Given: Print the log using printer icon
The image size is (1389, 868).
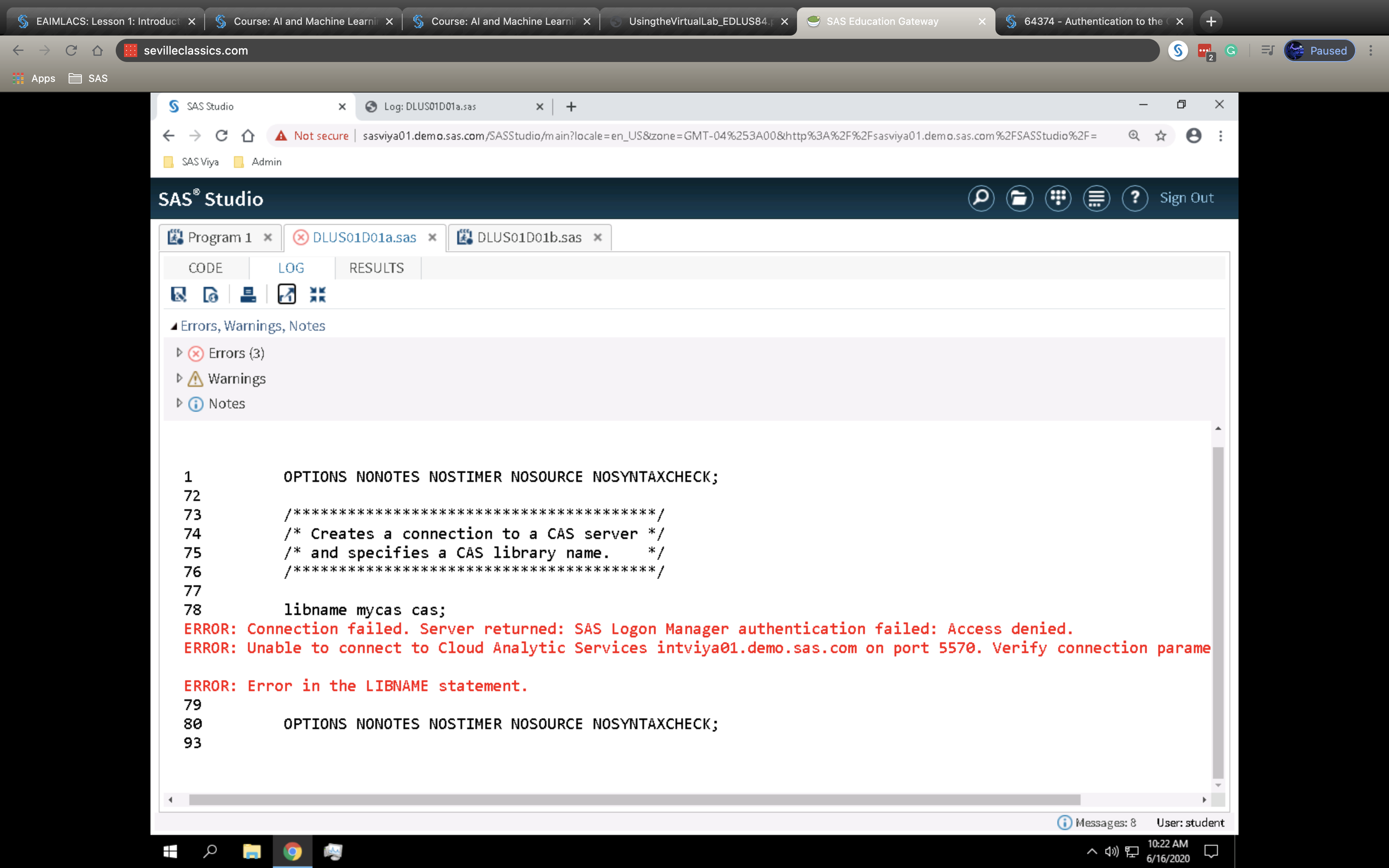Looking at the screenshot, I should pos(248,294).
